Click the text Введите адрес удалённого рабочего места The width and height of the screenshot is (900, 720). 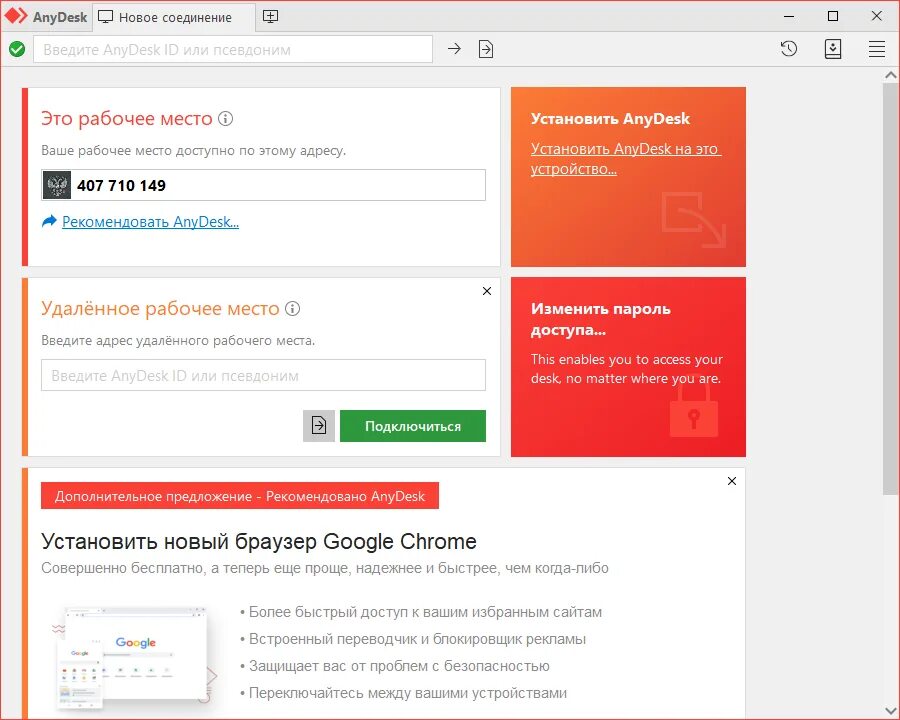[x=178, y=340]
